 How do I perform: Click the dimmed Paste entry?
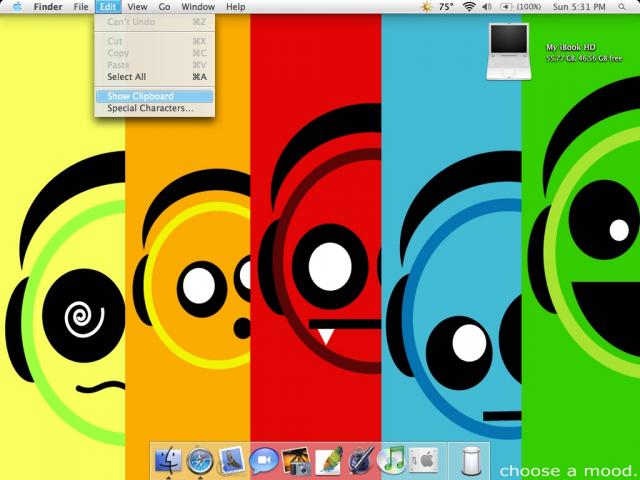point(154,65)
